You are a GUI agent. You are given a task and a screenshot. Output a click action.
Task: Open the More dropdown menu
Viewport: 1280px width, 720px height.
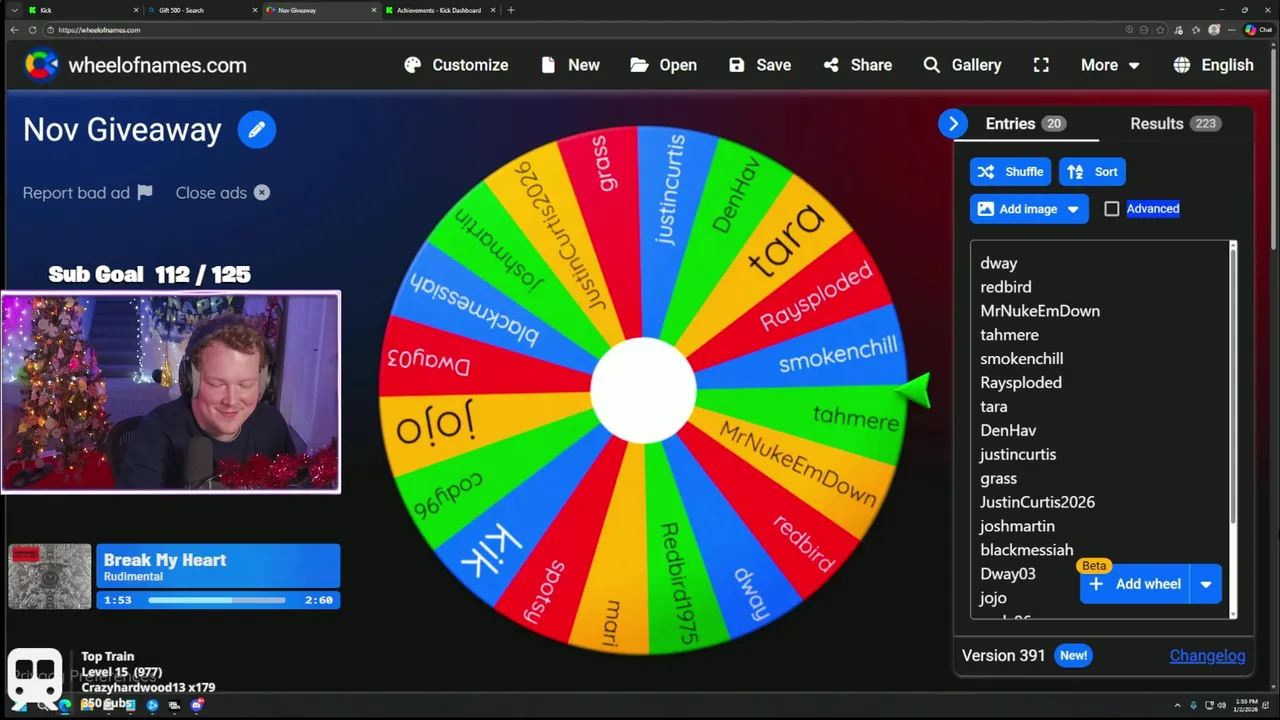pos(1110,65)
